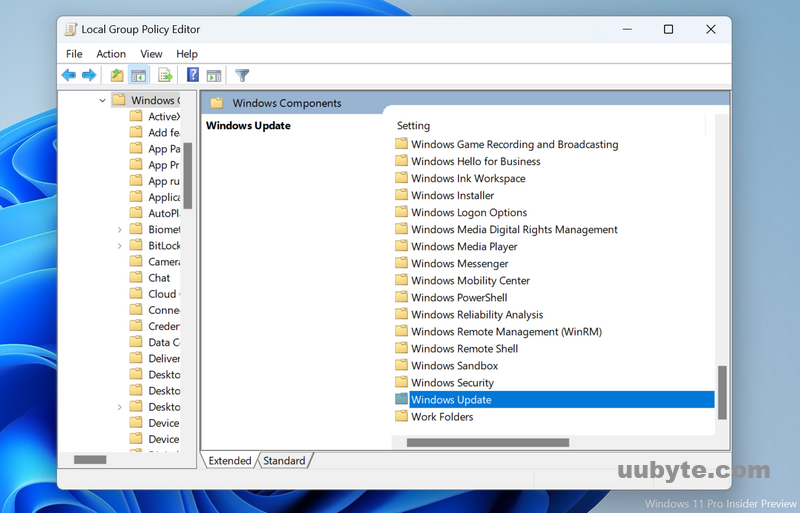The width and height of the screenshot is (800, 513).
Task: Click the Windows Sandbox folder icon
Action: click(402, 365)
